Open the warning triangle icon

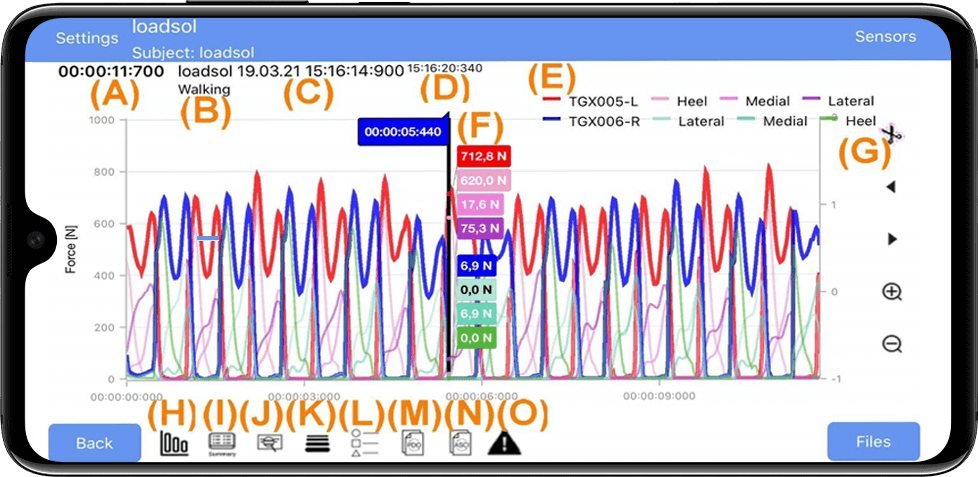pos(505,443)
